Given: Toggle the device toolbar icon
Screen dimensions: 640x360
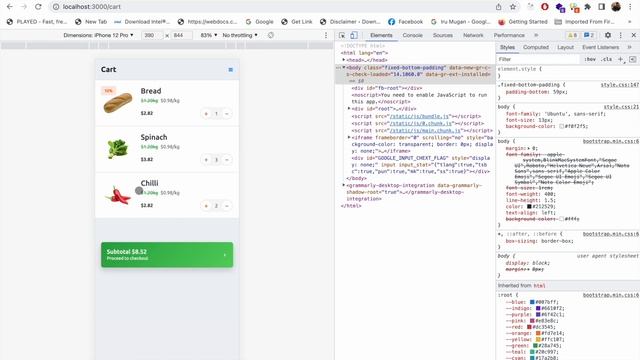Looking at the screenshot, I should point(354,36).
